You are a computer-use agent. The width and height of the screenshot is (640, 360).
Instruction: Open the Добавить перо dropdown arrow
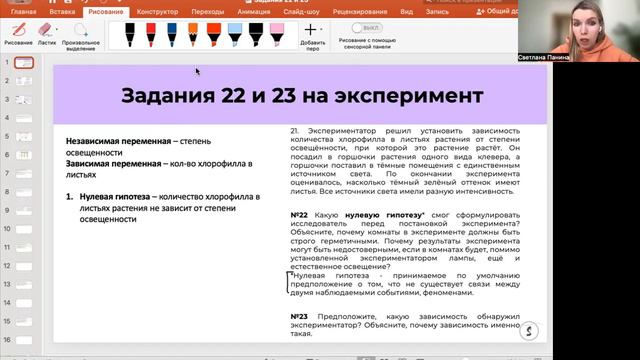tap(321, 29)
